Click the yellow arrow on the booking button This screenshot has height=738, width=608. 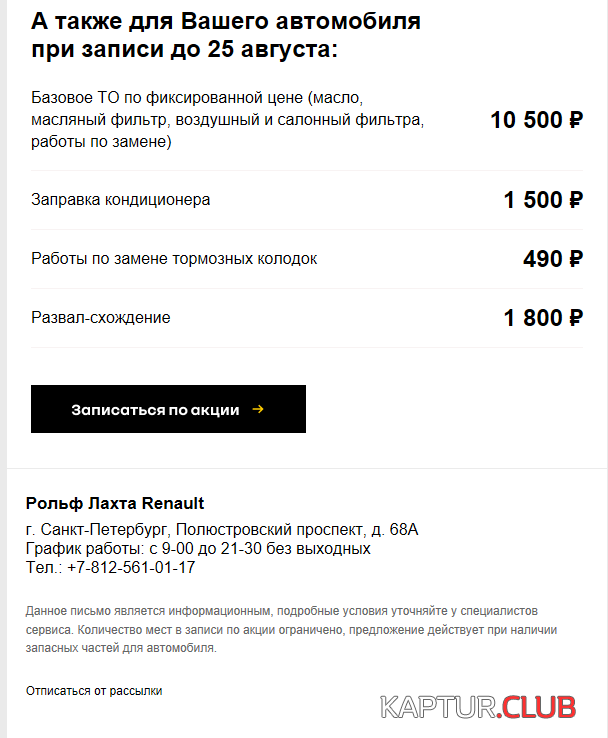[258, 409]
